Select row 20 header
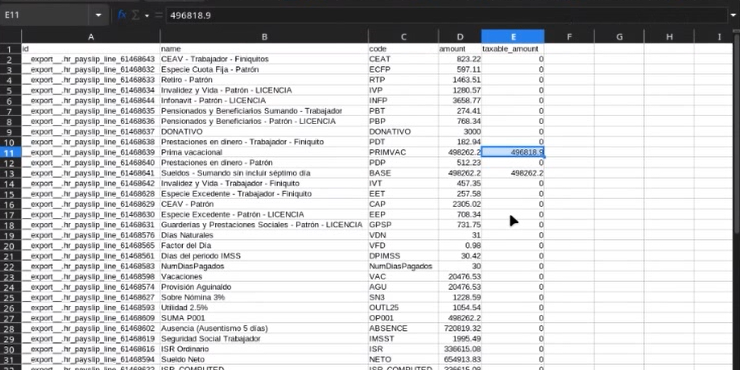 (10, 245)
